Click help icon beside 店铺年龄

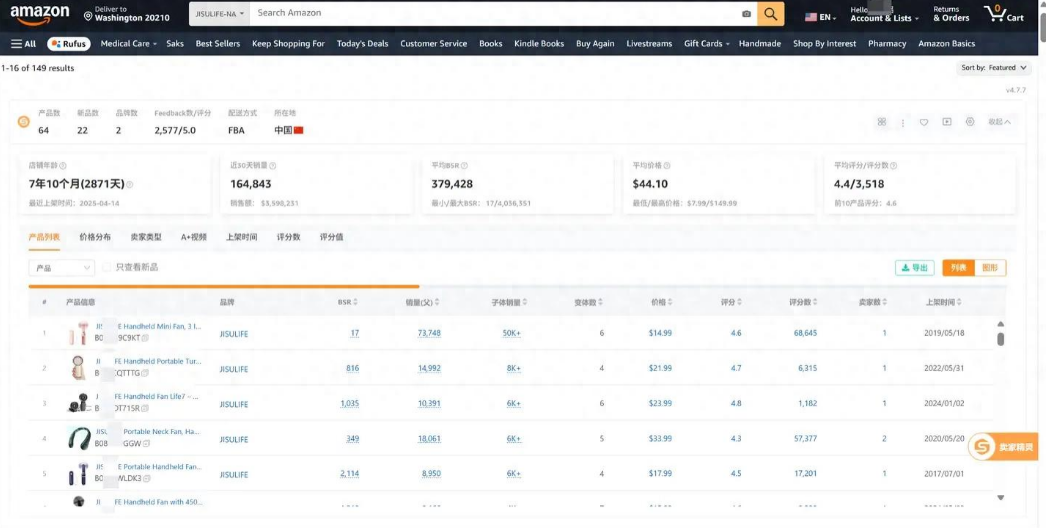[x=63, y=166]
